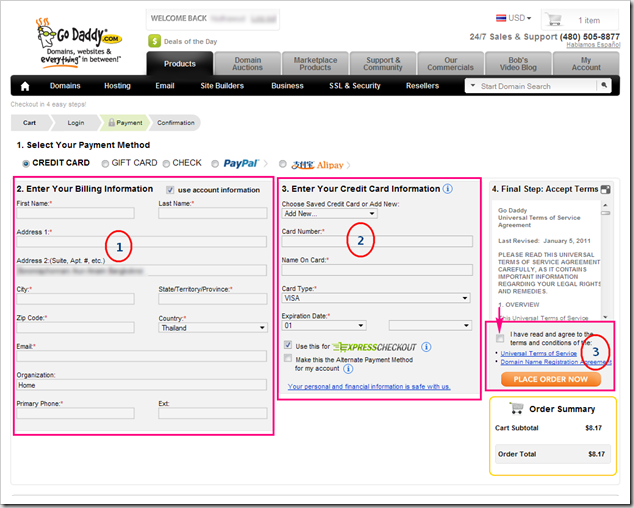Open the Support & Community tab
Viewport: 634px width, 508px height.
click(x=383, y=64)
